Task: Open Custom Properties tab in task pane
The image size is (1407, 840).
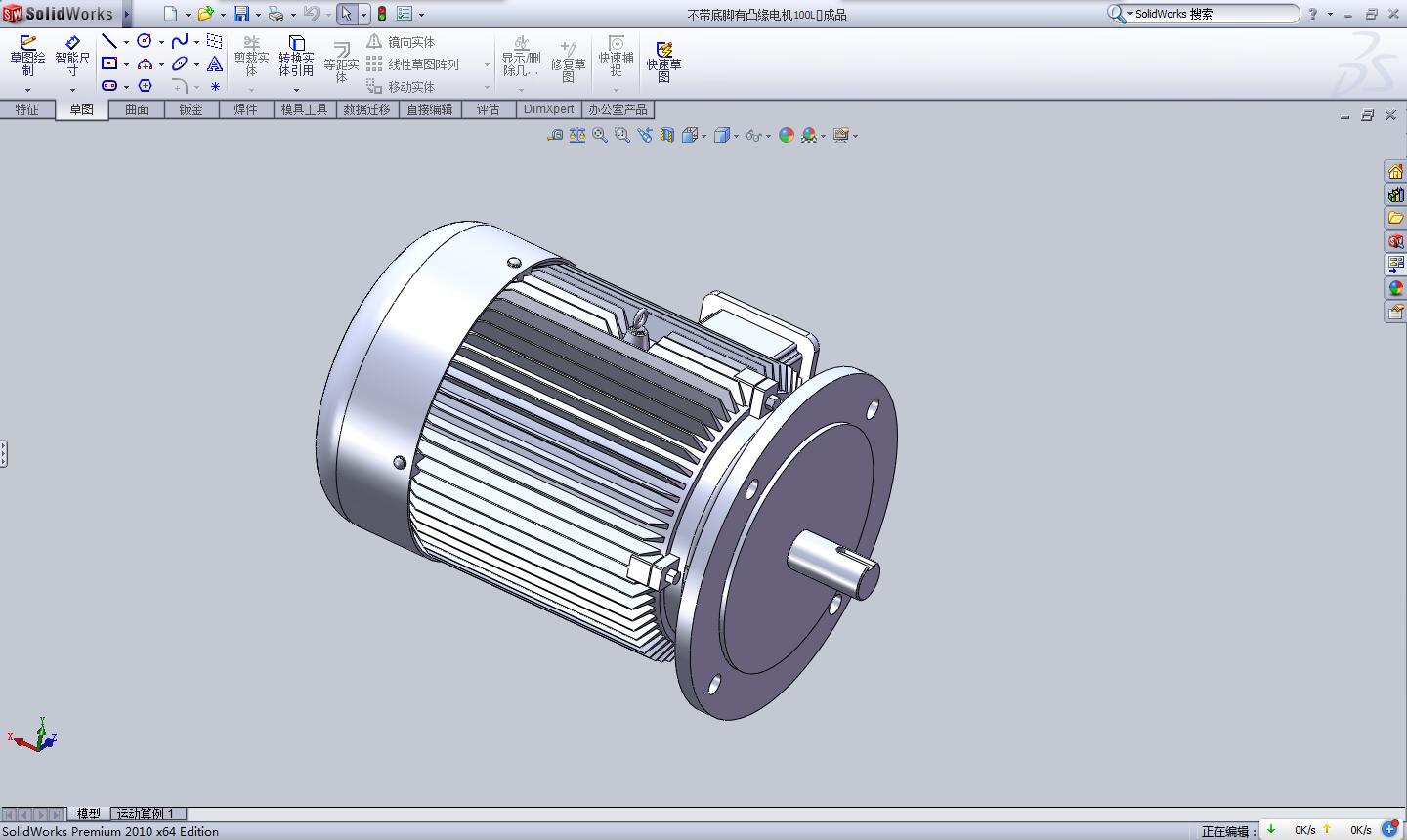Action: 1395,312
